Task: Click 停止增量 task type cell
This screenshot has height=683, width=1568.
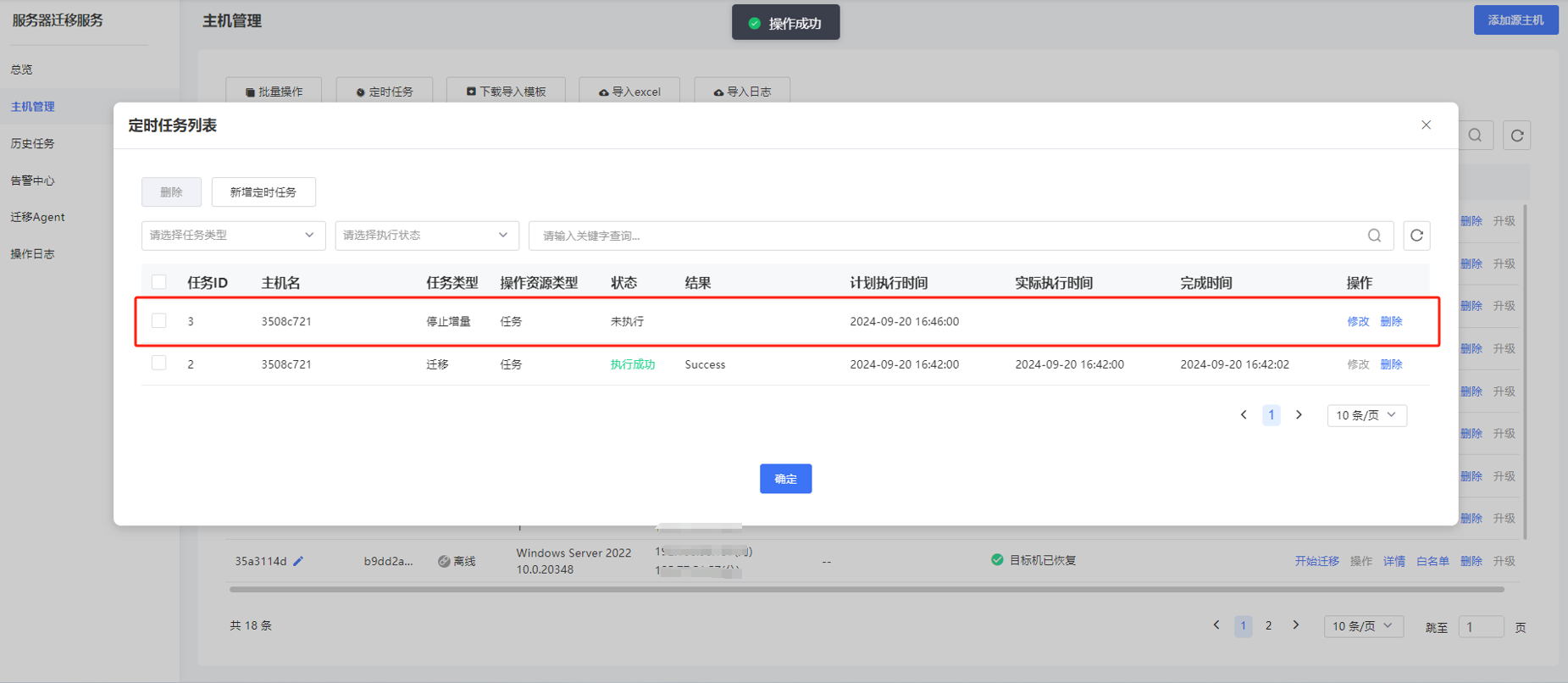Action: click(448, 321)
